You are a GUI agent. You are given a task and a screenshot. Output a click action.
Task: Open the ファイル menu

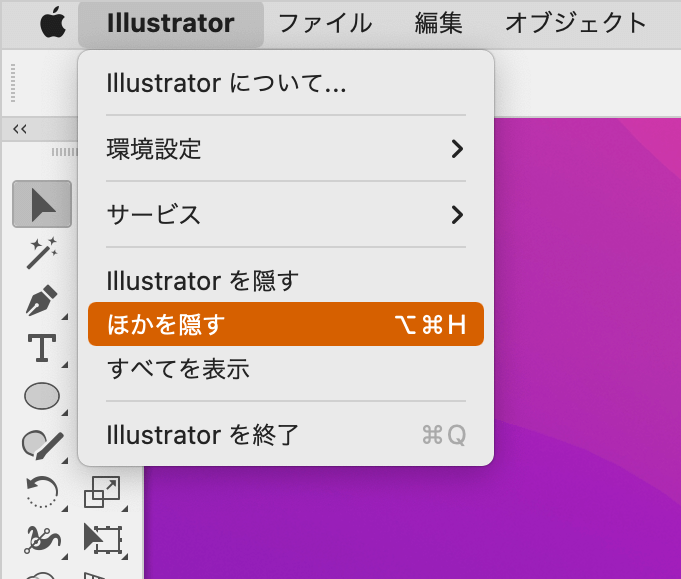[325, 23]
